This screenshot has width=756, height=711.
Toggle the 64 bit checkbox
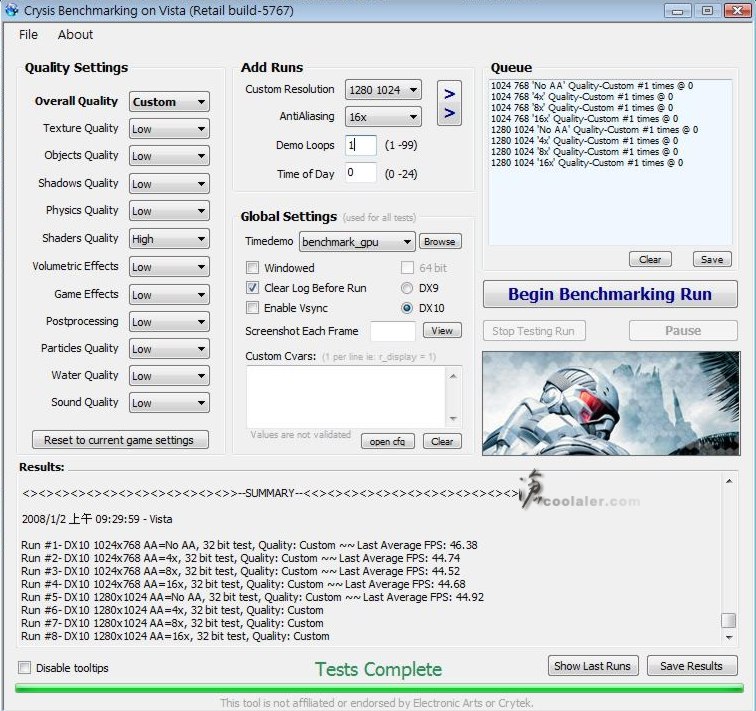(x=407, y=268)
